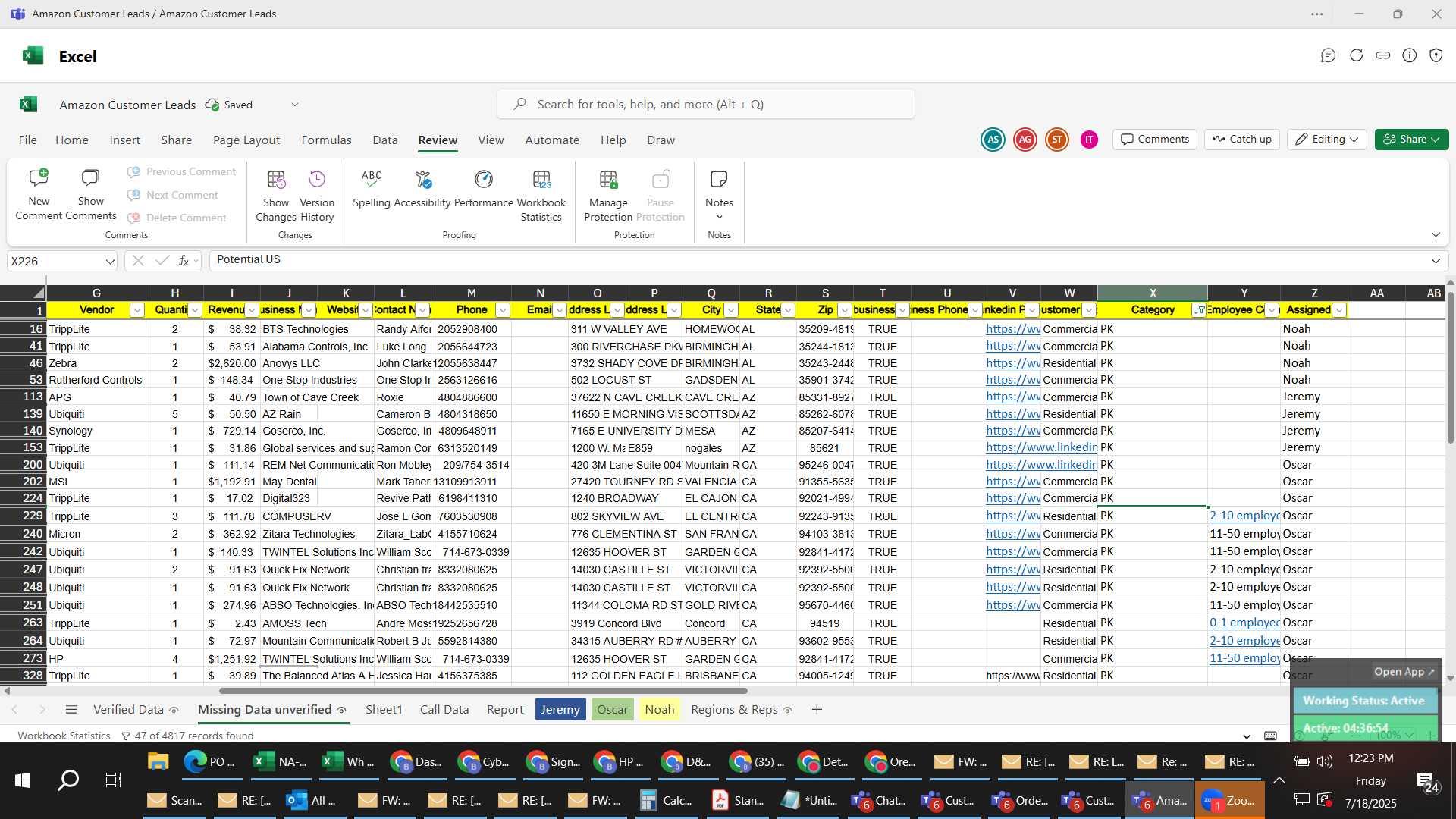Open the three-dots more options menu
This screenshot has width=1456, height=819.
click(x=1317, y=14)
